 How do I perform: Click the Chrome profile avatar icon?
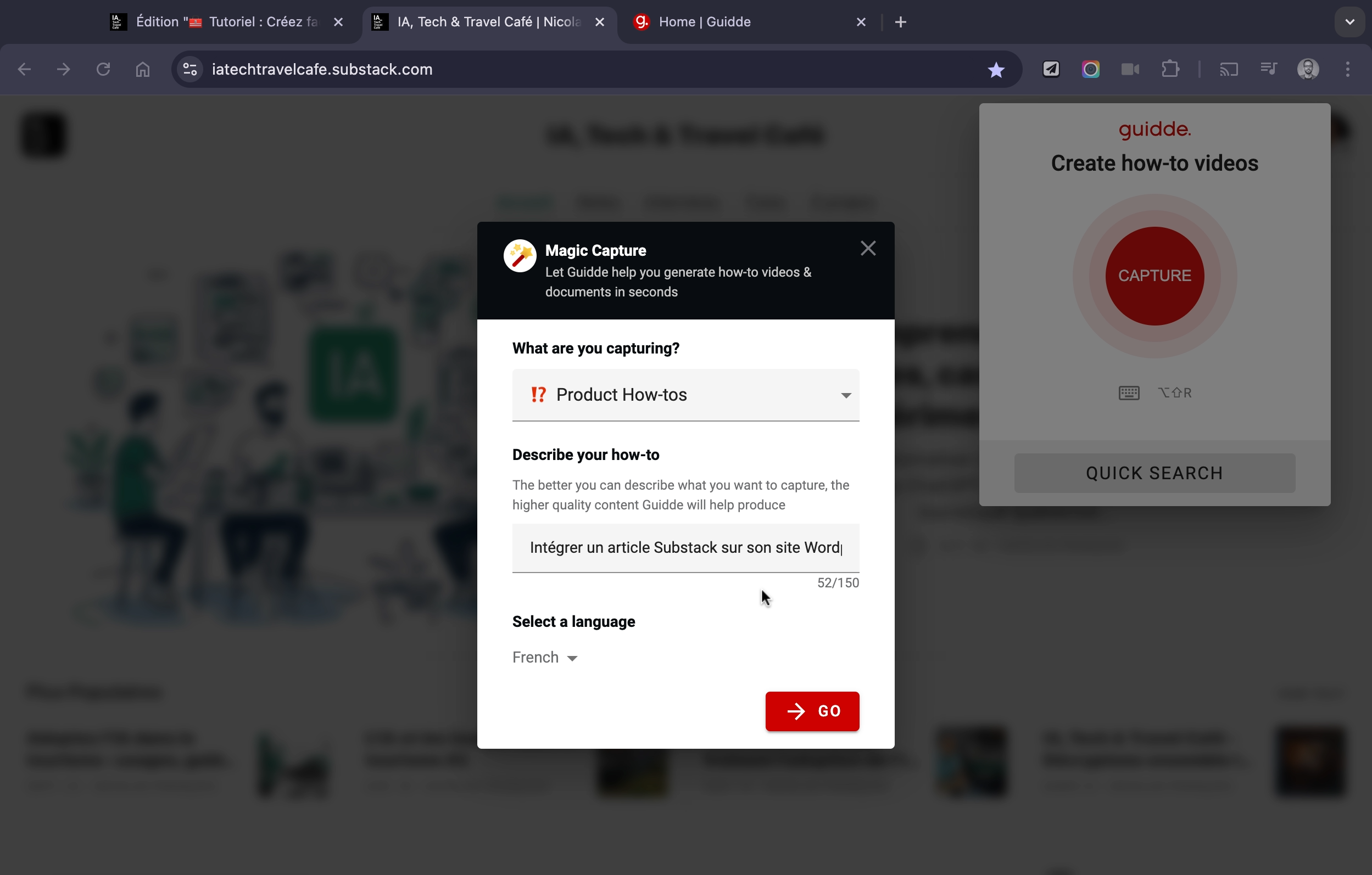pos(1308,70)
